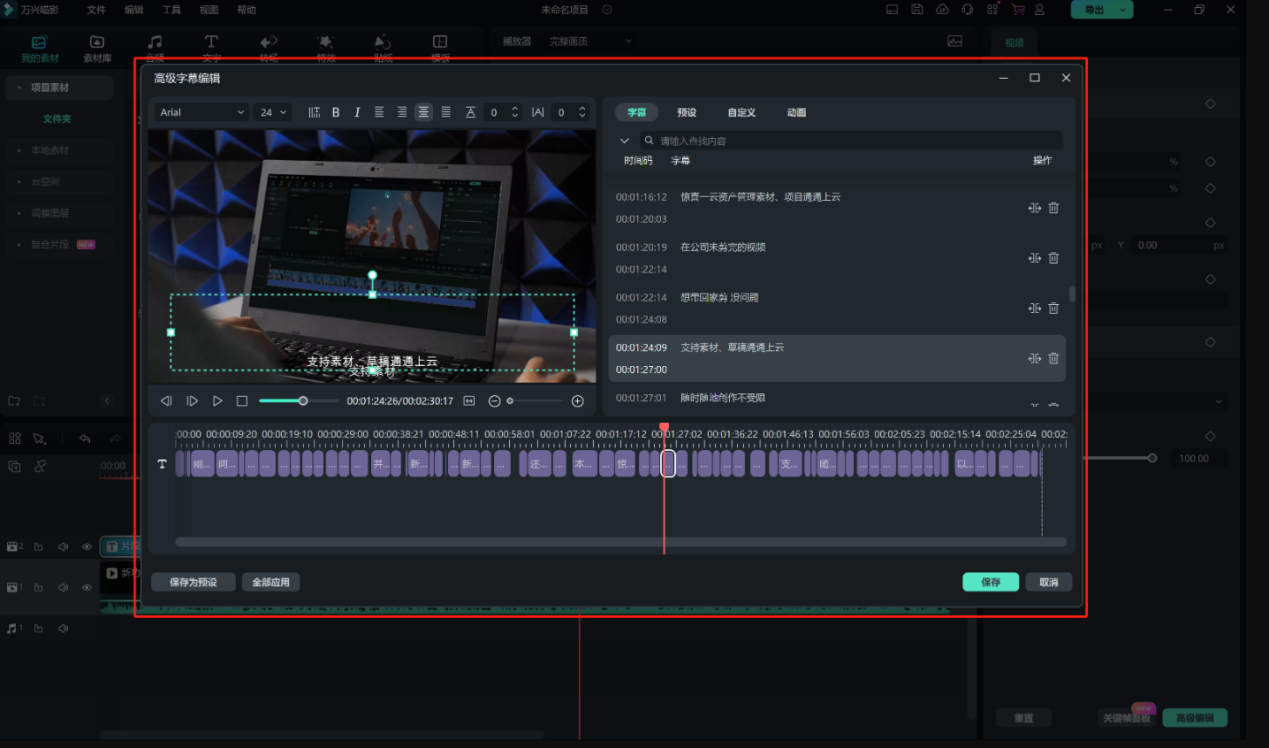Apply left text alignment

(x=380, y=113)
